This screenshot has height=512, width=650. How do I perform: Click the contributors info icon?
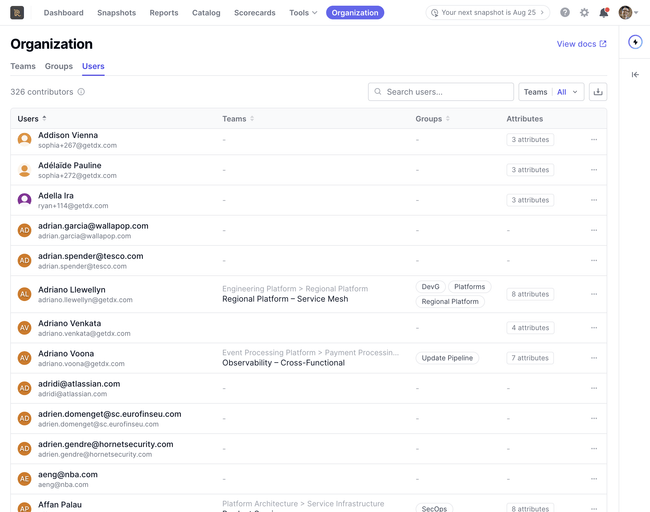(81, 92)
